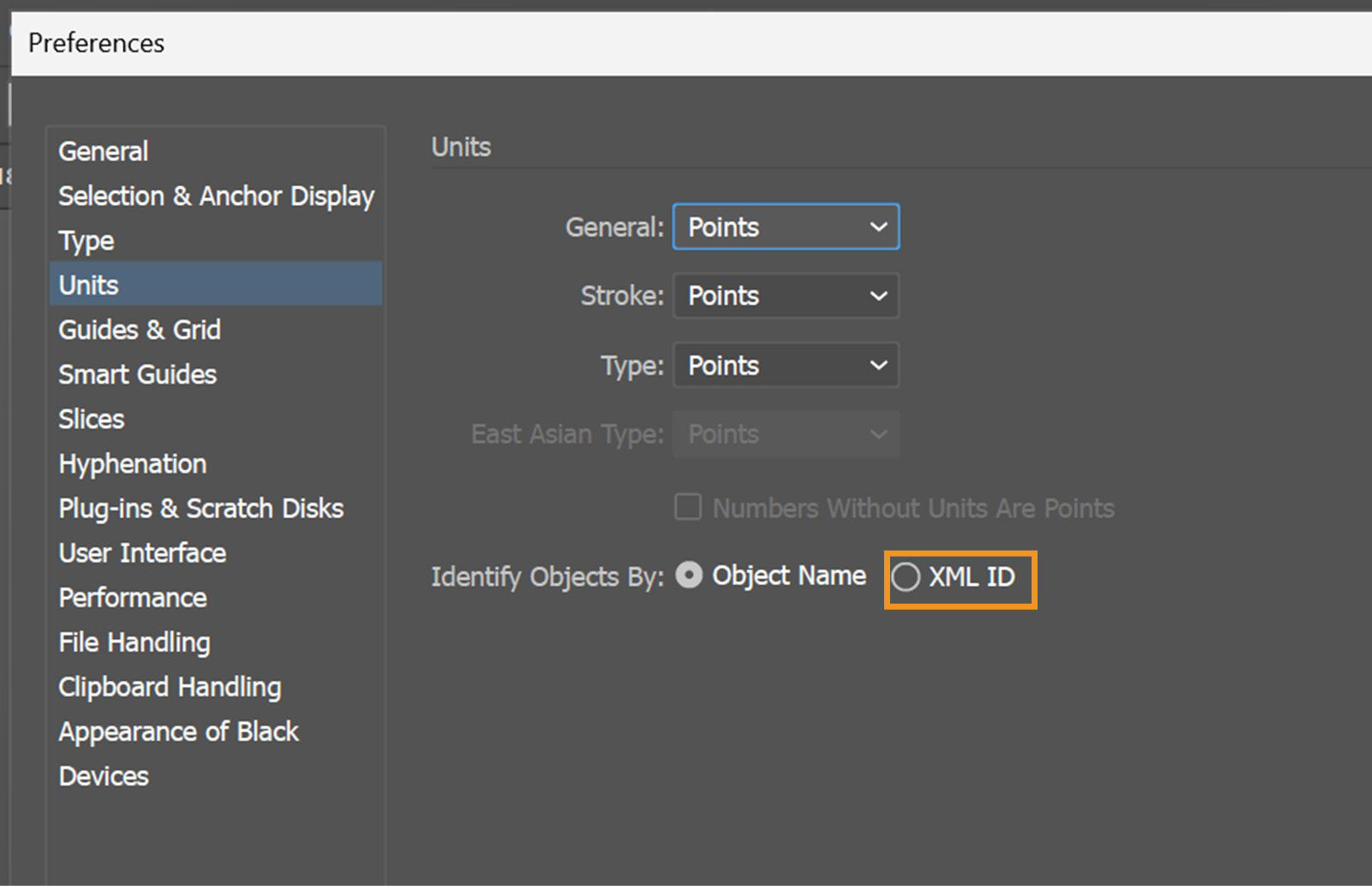Open Hyphenation preferences

(132, 463)
